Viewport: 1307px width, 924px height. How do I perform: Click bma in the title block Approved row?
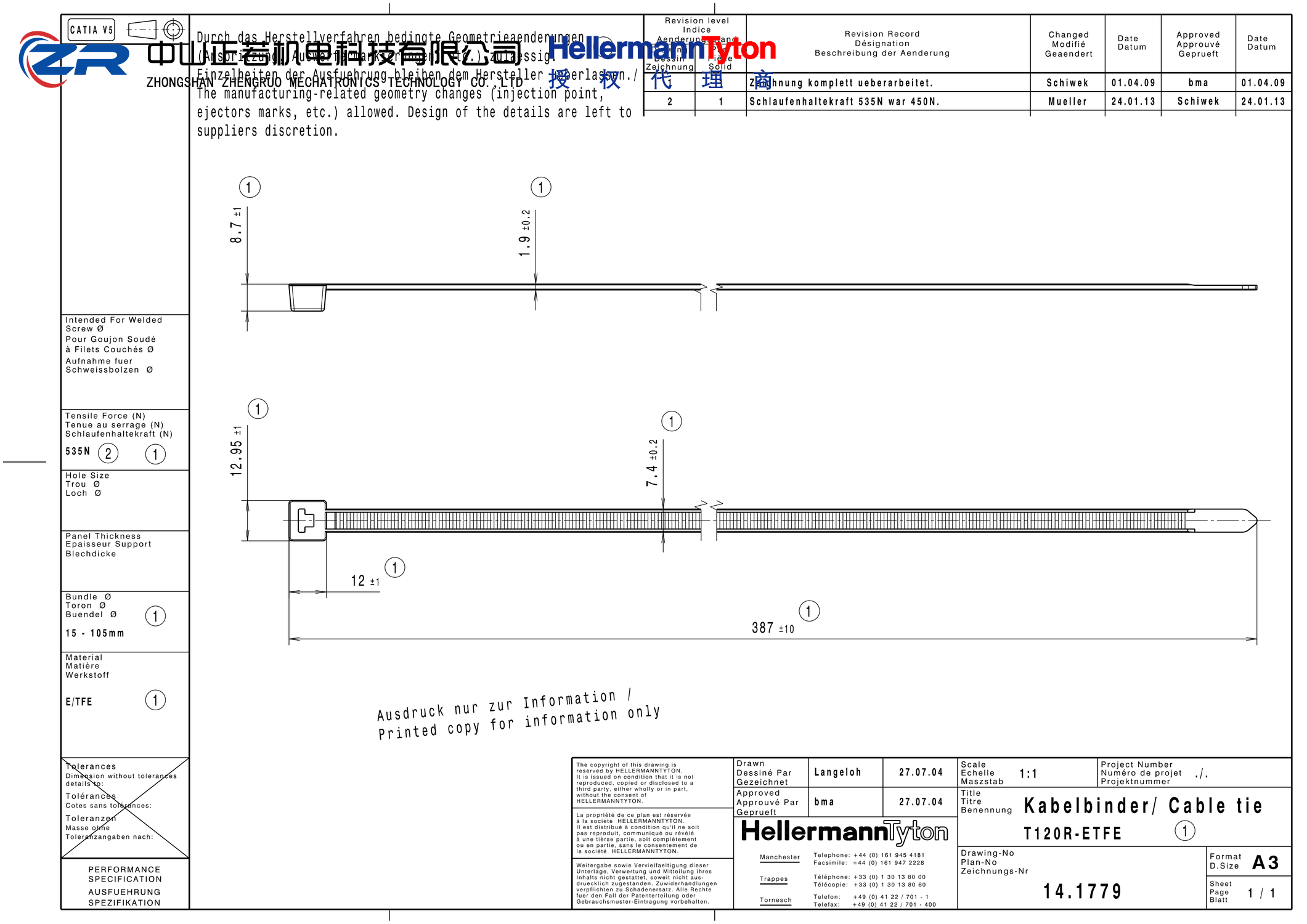(x=824, y=802)
